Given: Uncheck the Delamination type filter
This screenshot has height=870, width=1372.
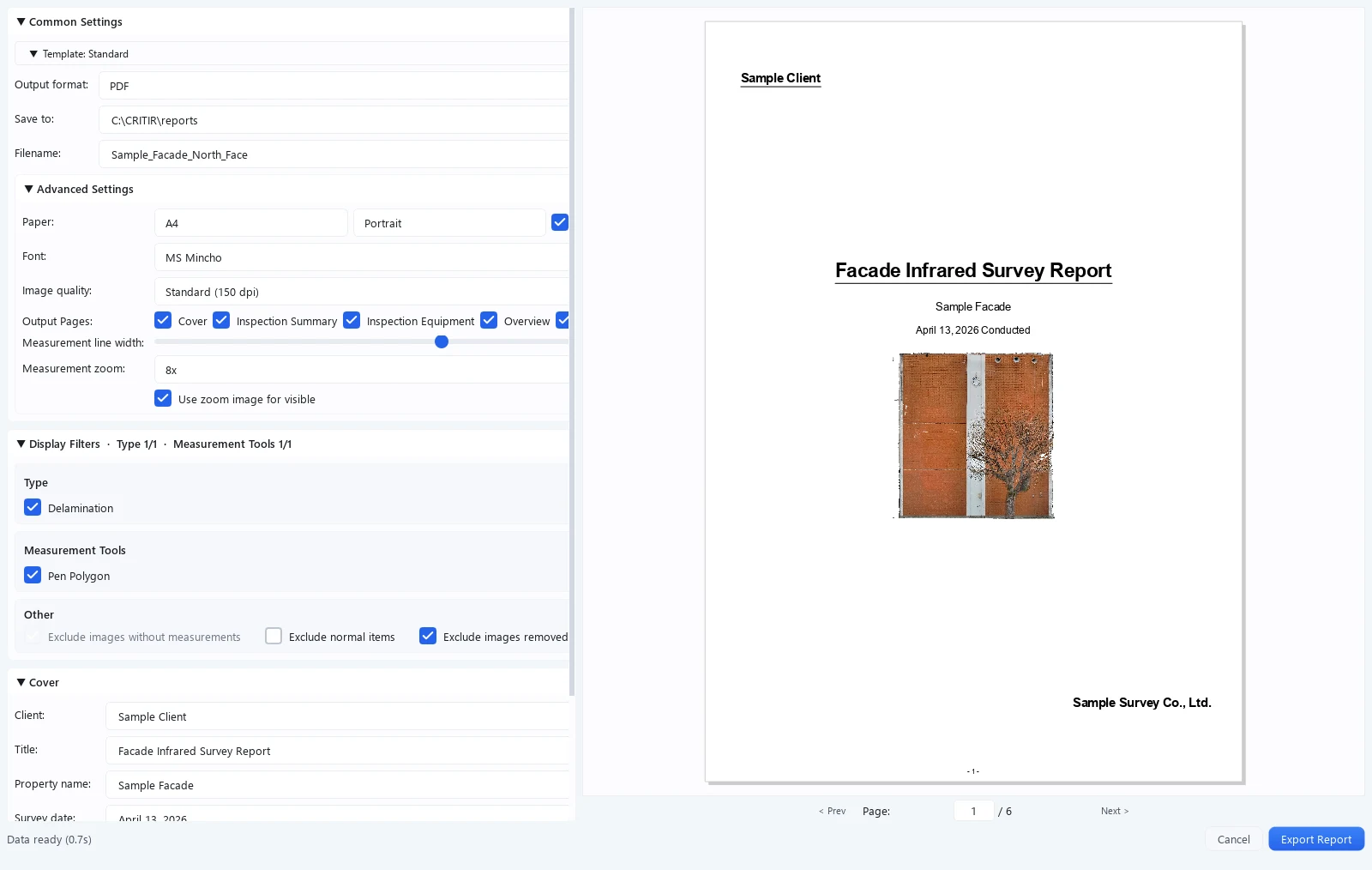Looking at the screenshot, I should pyautogui.click(x=33, y=507).
